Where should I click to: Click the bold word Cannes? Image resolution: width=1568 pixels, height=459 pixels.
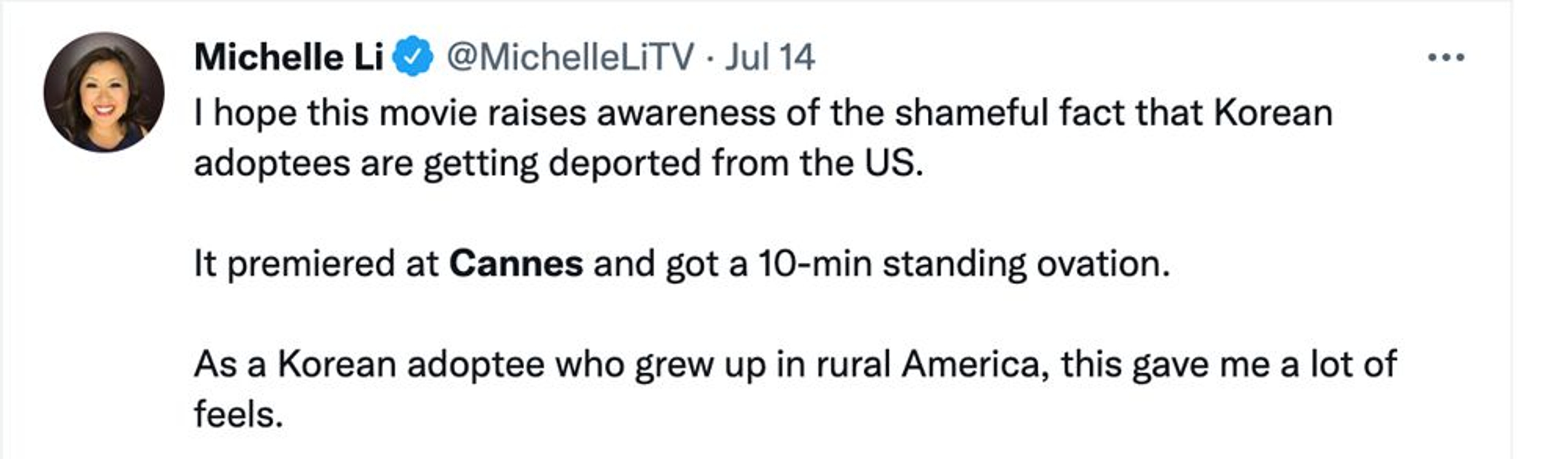(x=516, y=264)
